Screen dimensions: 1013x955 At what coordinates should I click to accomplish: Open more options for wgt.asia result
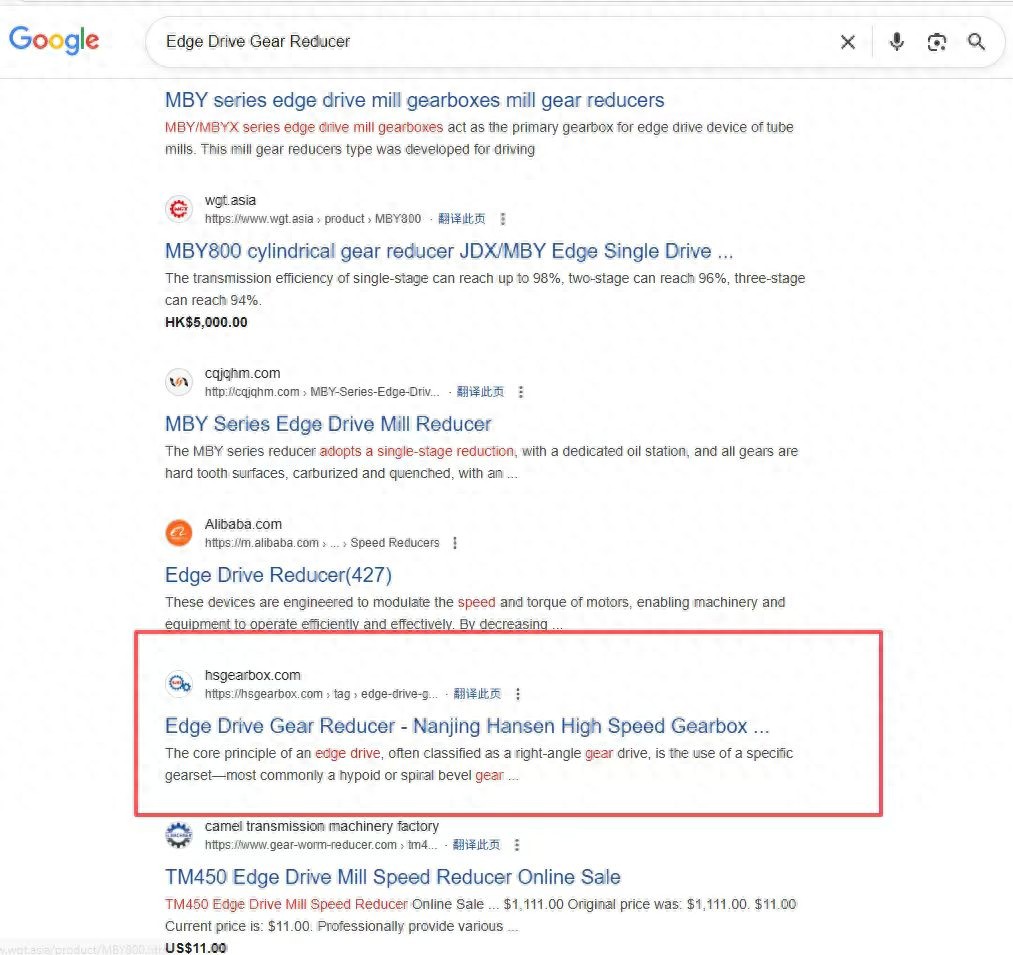click(x=503, y=219)
